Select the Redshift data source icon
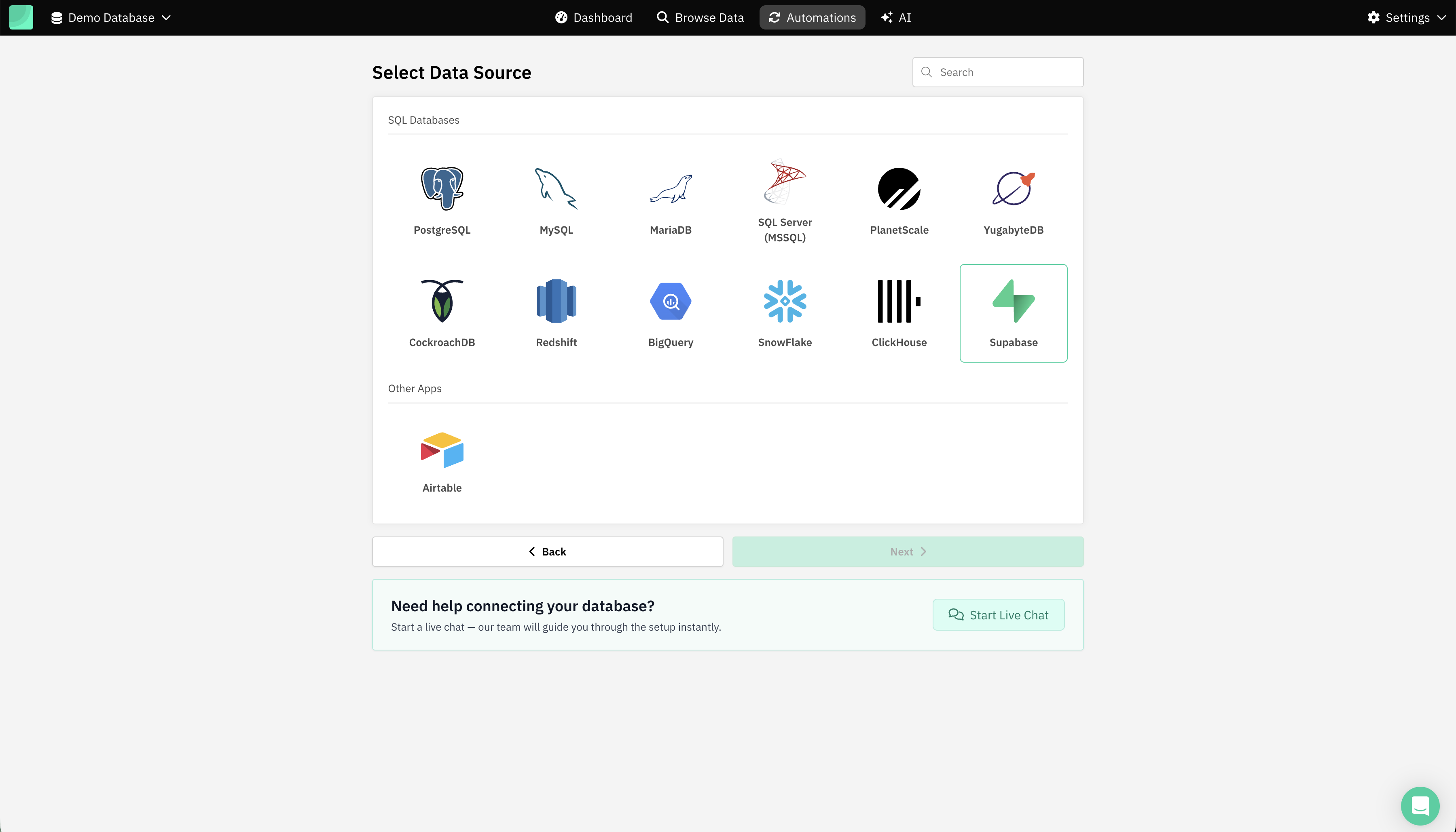Screen dimensions: 1456x832 [x=556, y=302]
